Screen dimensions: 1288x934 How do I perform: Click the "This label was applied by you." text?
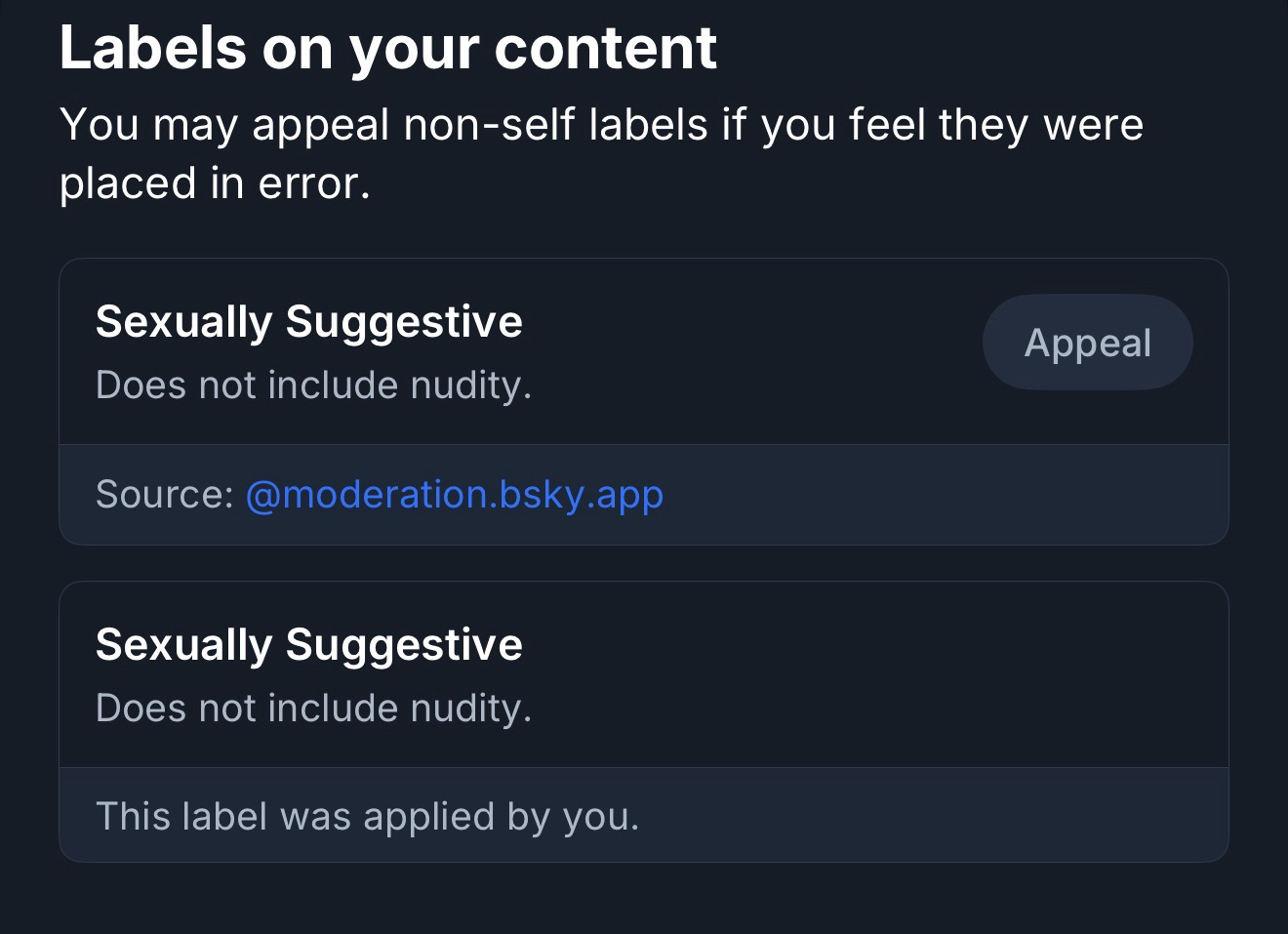(367, 817)
